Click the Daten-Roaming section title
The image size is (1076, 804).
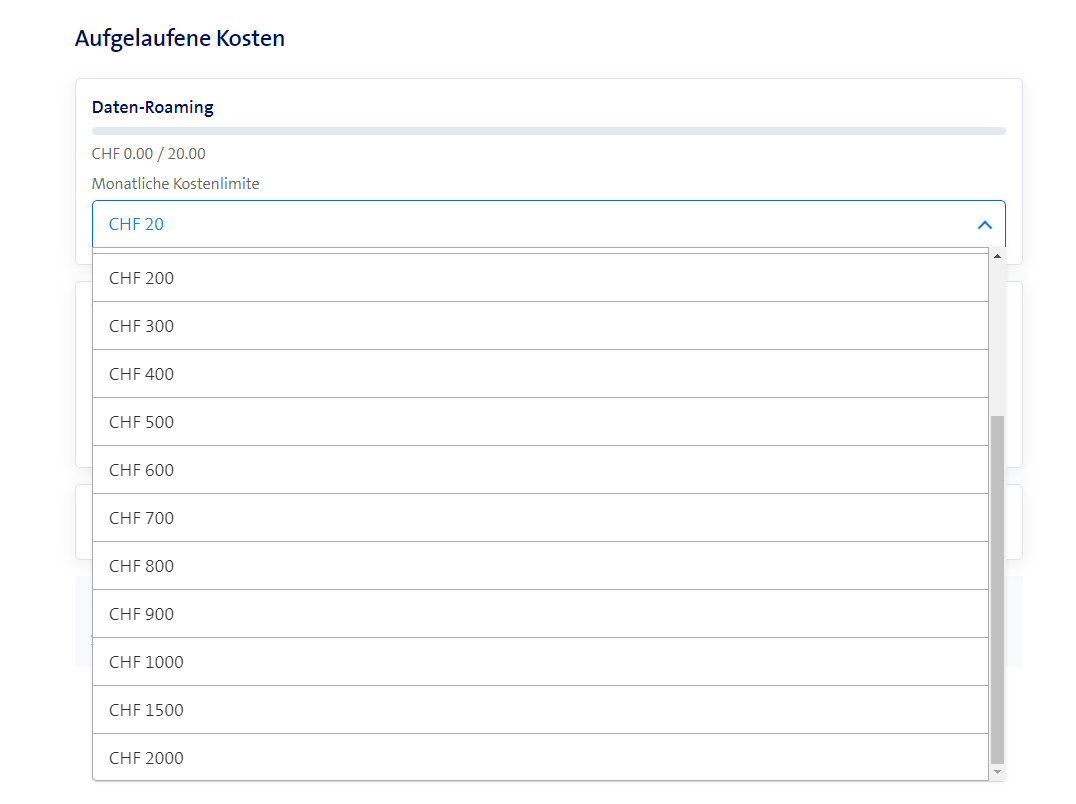153,107
